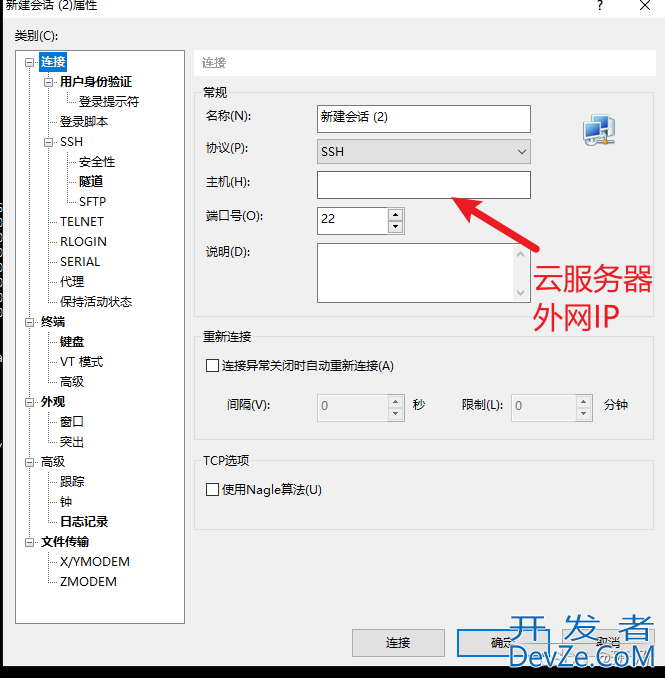The image size is (665, 678).
Task: Collapse the 高级 tree node
Action: (29, 462)
